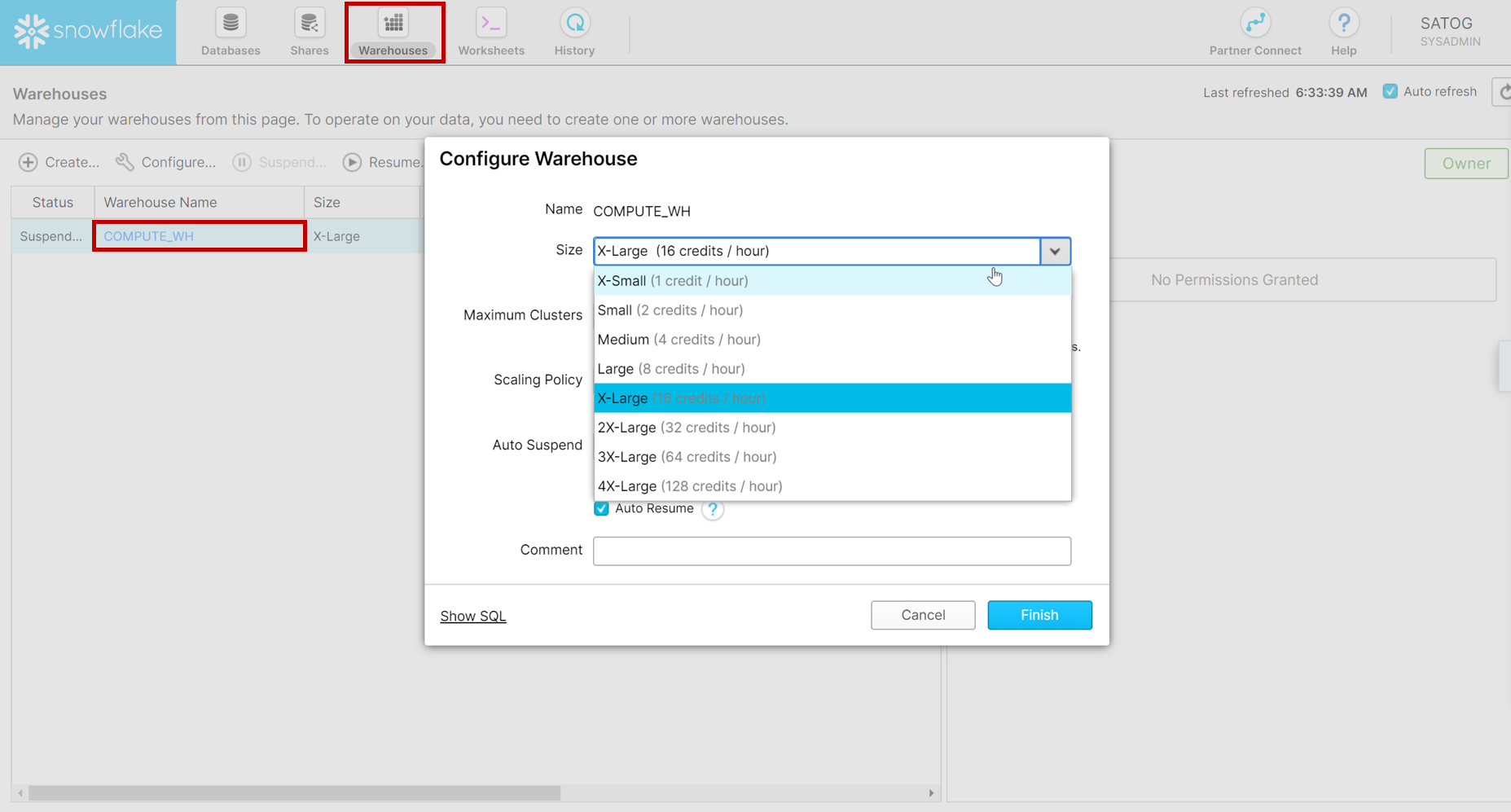Image resolution: width=1511 pixels, height=812 pixels.
Task: Click the Auto Resume help question icon
Action: pyautogui.click(x=713, y=509)
